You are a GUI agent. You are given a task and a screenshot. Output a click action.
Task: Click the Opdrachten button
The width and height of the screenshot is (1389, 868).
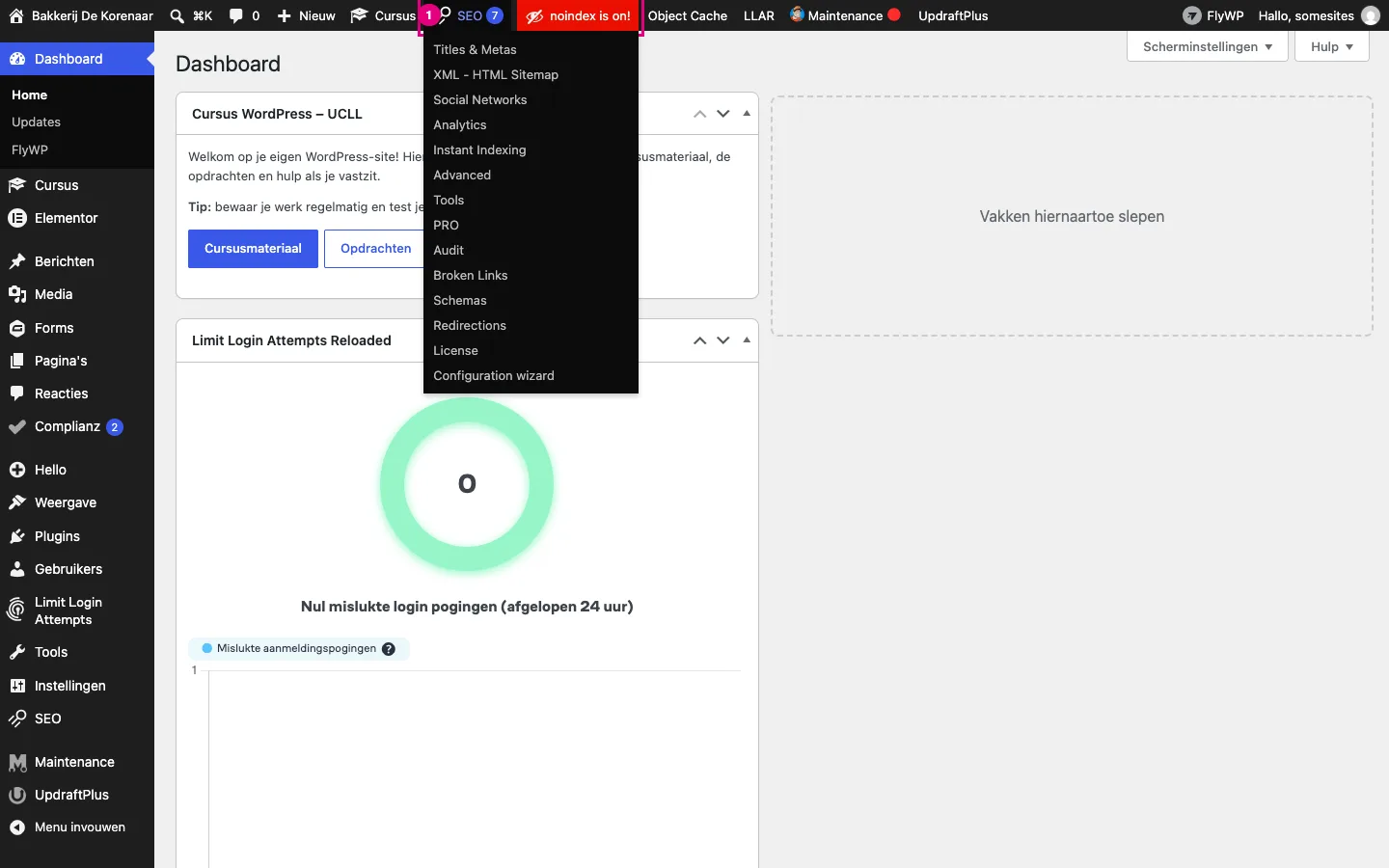[x=375, y=249]
